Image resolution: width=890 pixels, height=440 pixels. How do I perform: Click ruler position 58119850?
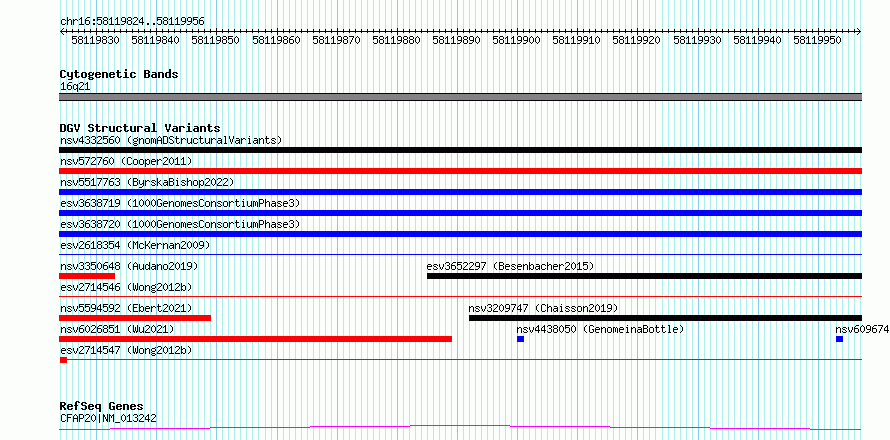point(216,40)
